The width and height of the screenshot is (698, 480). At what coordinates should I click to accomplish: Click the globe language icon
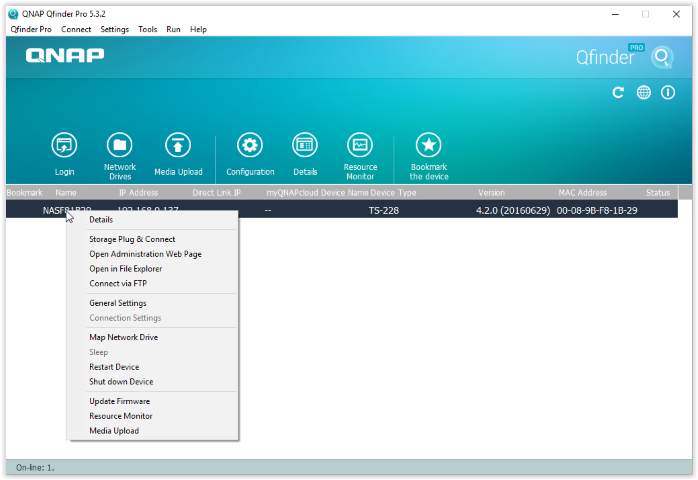coord(643,92)
